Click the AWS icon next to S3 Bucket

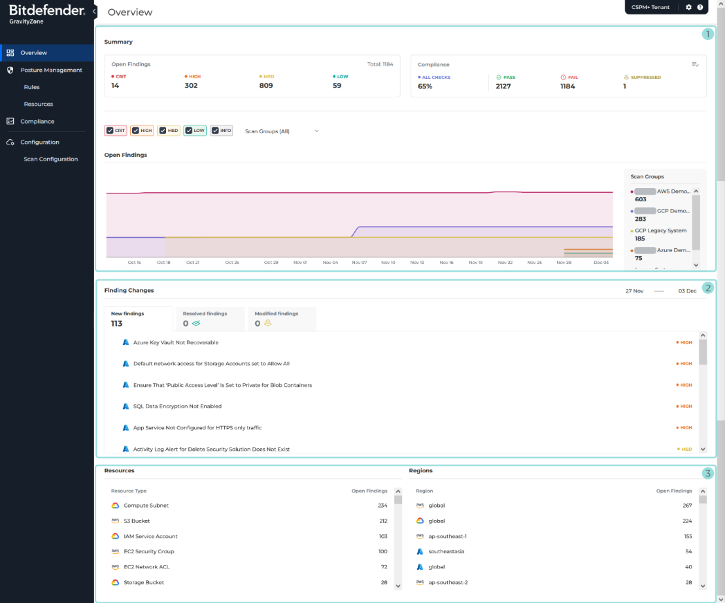(115, 521)
